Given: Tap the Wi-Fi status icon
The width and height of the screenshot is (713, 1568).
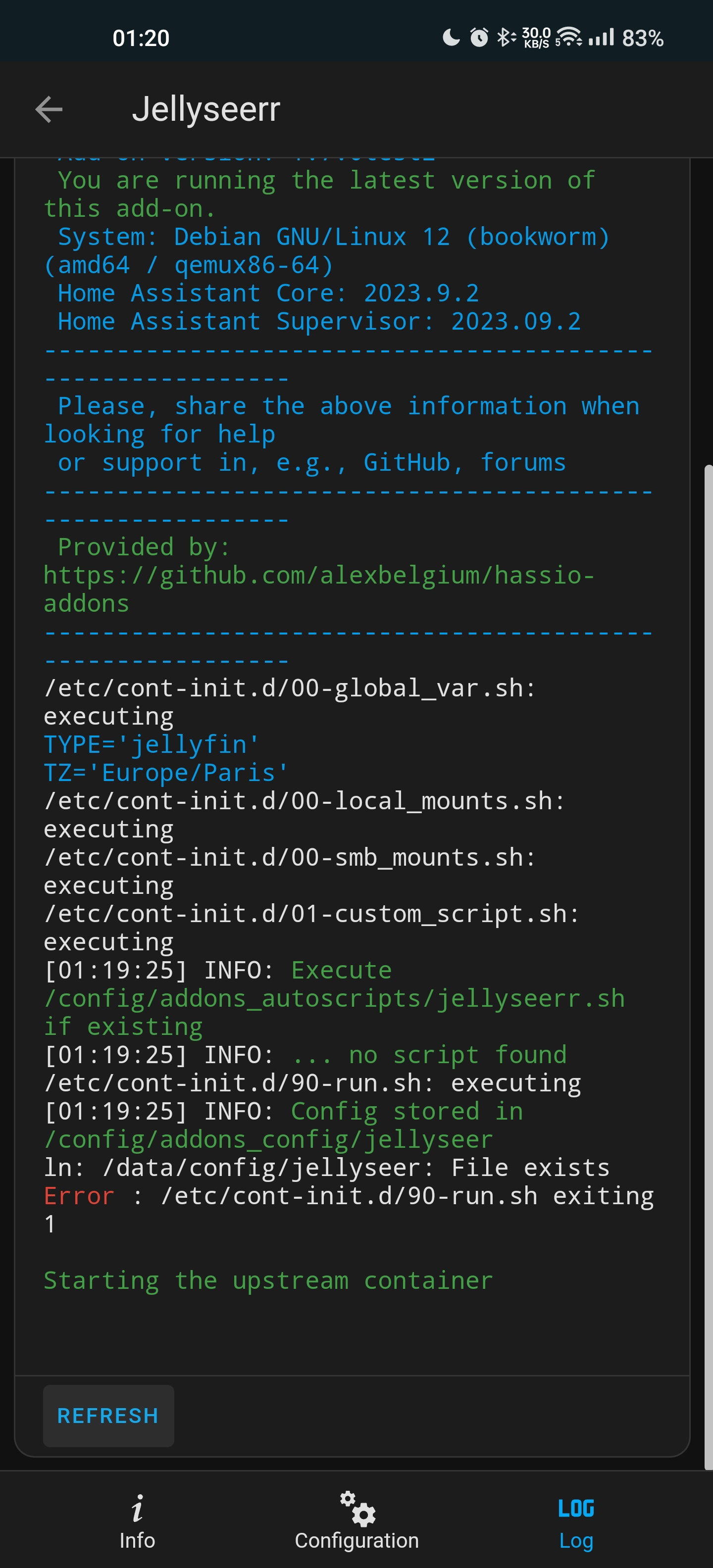Looking at the screenshot, I should [569, 38].
